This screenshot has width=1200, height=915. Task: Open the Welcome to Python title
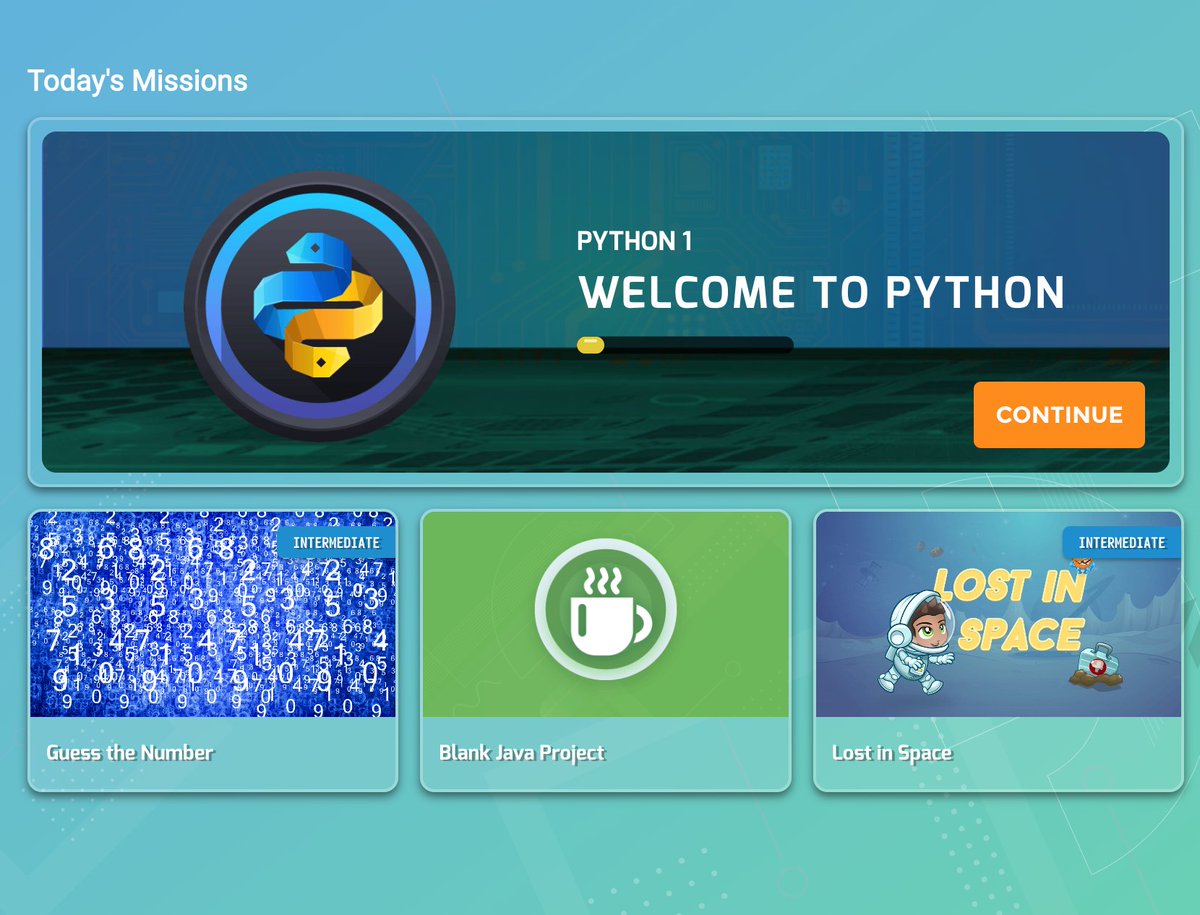pyautogui.click(x=822, y=293)
